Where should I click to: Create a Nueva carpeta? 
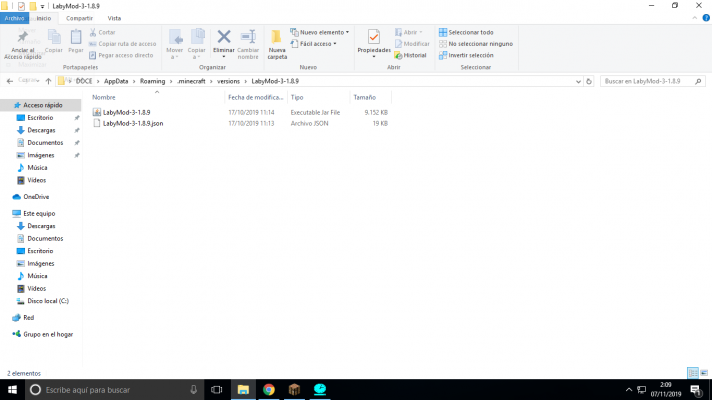[x=277, y=44]
